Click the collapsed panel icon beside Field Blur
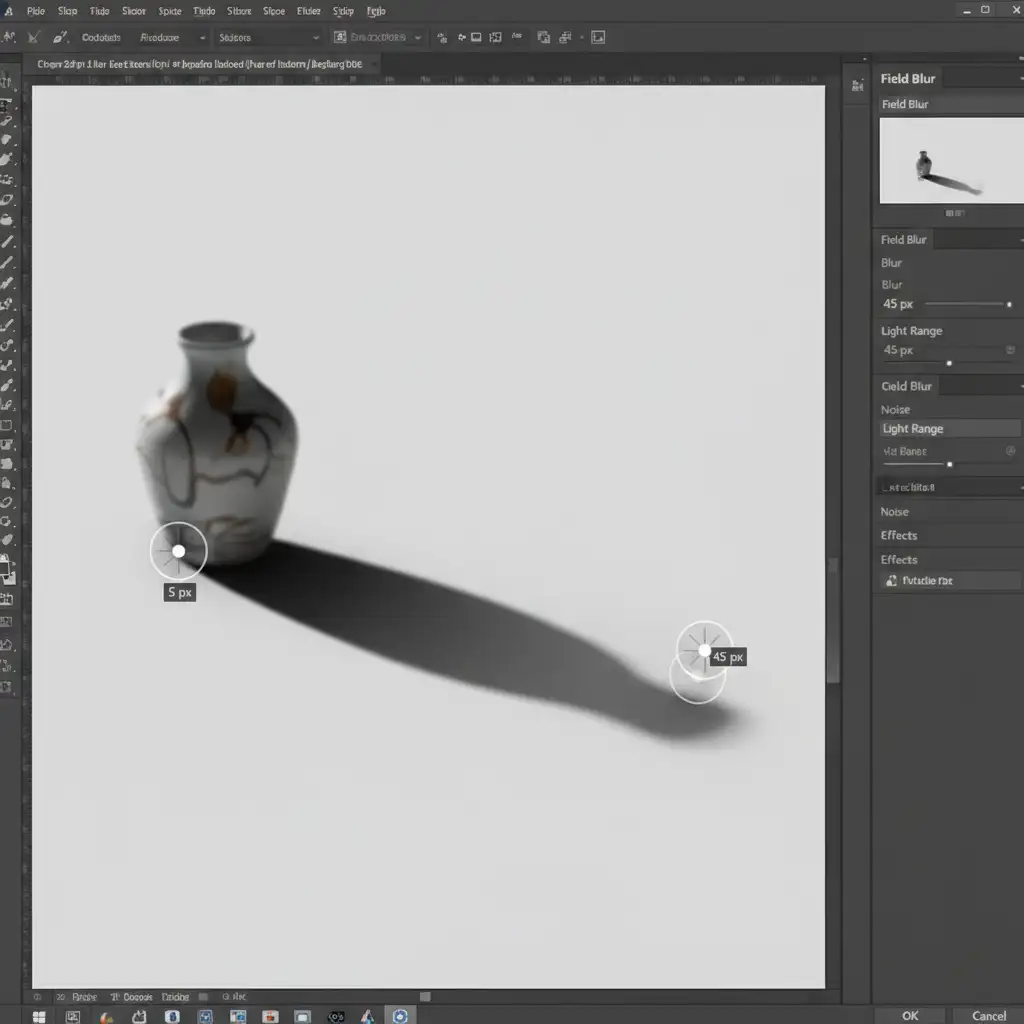Image resolution: width=1024 pixels, height=1024 pixels. point(856,85)
